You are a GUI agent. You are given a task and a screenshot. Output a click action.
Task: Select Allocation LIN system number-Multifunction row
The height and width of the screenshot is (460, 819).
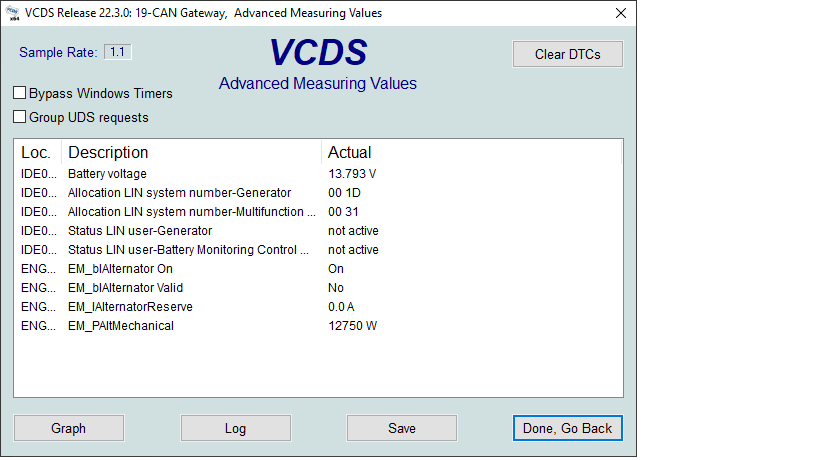pyautogui.click(x=318, y=211)
